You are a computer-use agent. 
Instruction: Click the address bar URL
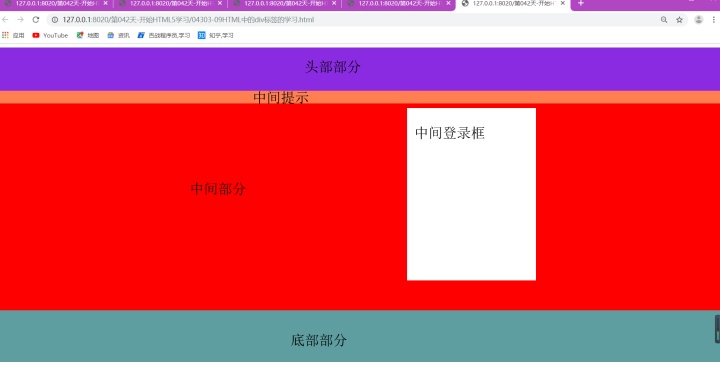click(x=188, y=20)
